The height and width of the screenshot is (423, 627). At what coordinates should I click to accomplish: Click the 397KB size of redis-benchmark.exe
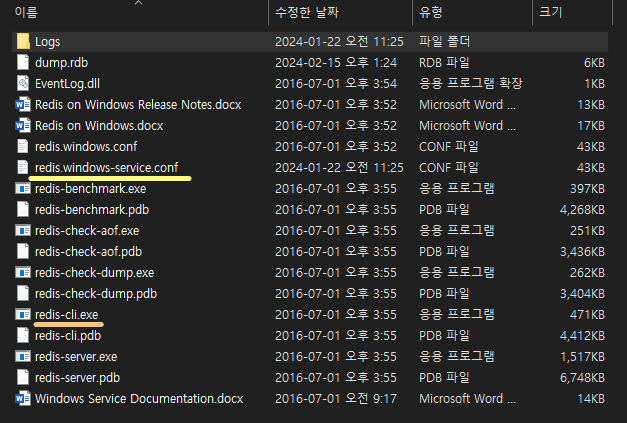click(x=587, y=189)
